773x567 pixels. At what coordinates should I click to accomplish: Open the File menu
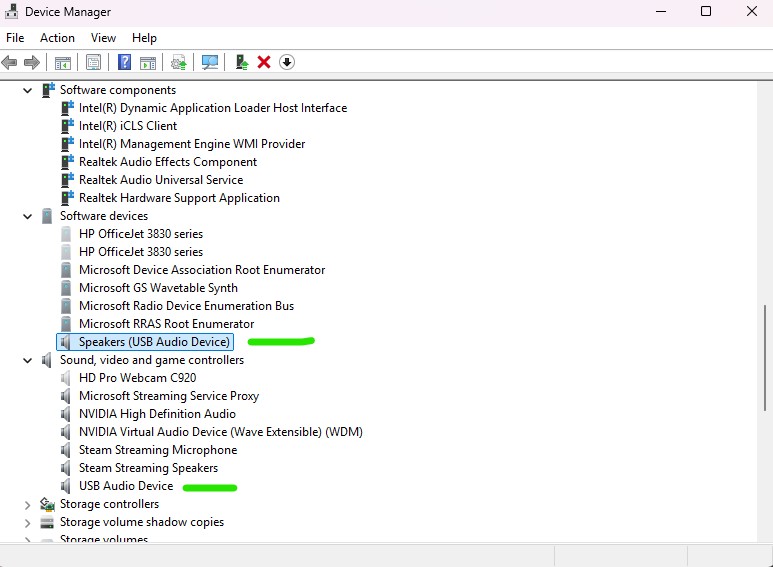[x=15, y=38]
